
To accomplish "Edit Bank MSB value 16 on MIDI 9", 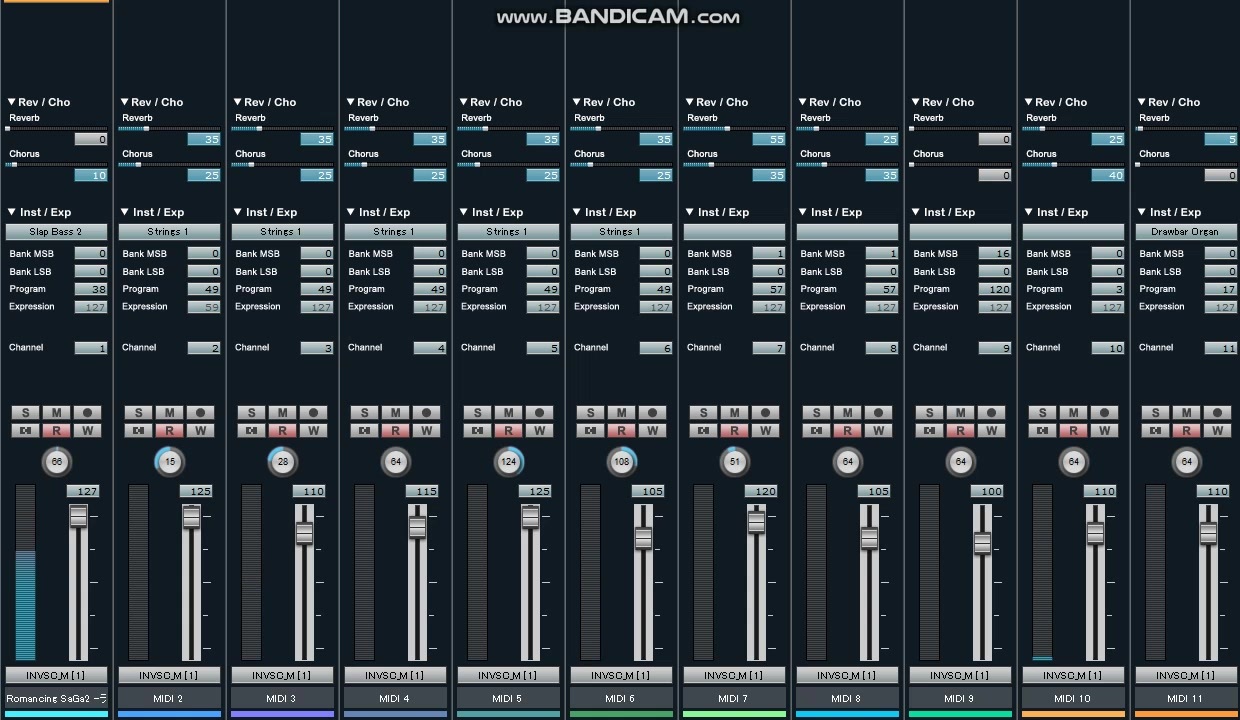I will click(994, 254).
